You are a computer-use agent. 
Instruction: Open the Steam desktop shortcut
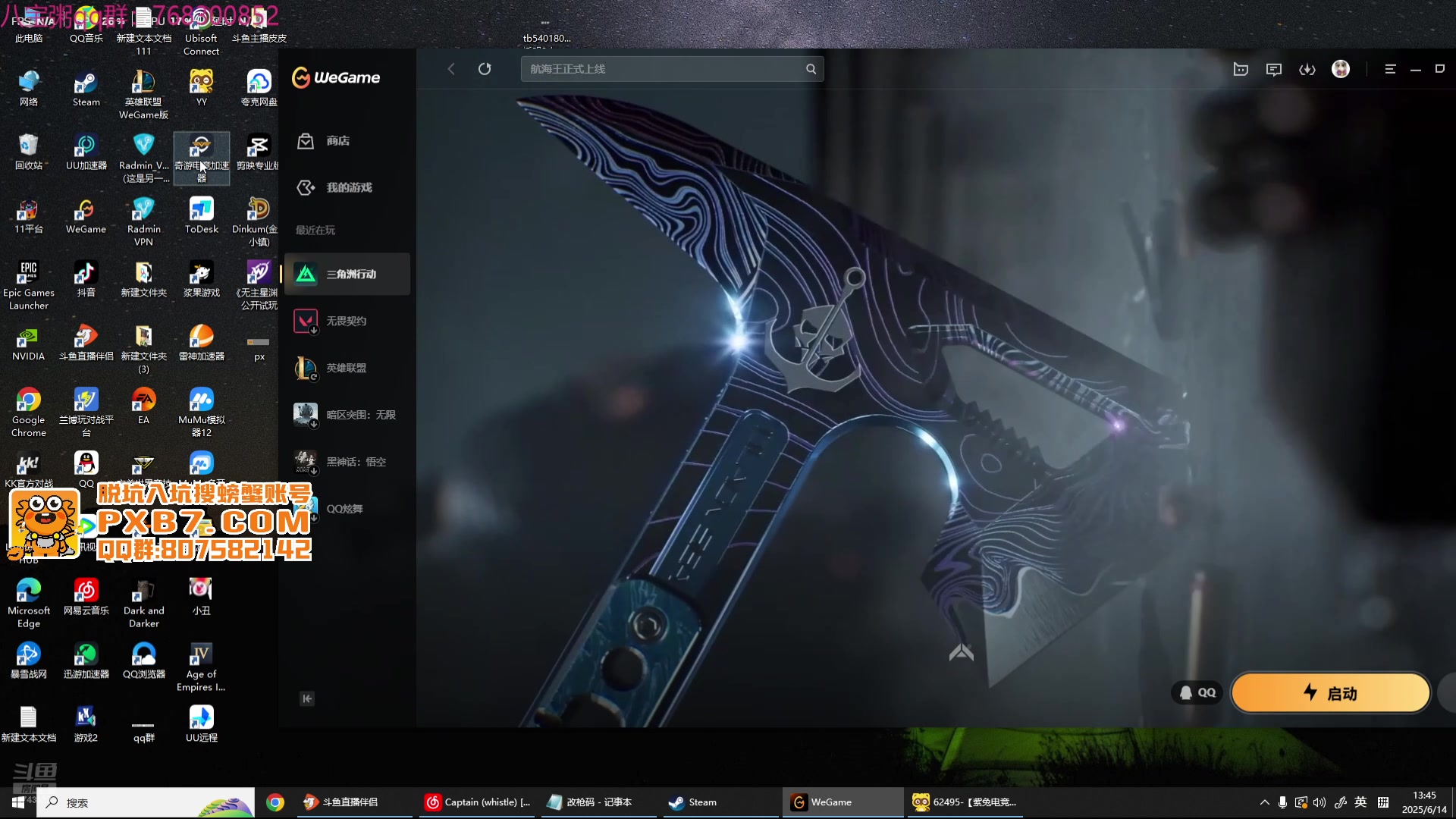pos(86,89)
